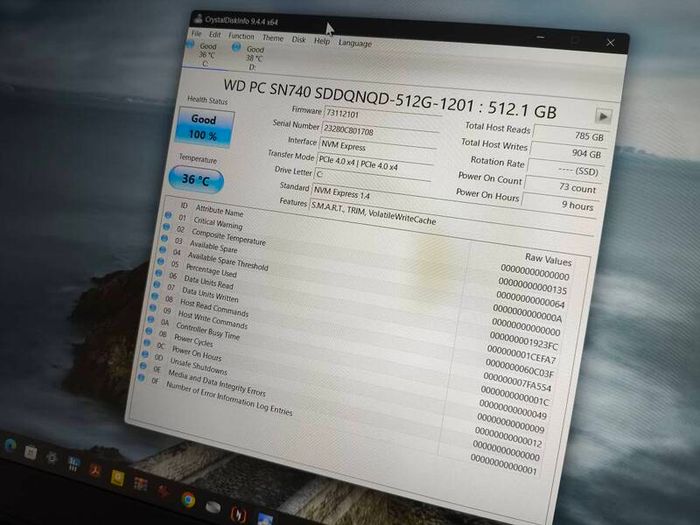The width and height of the screenshot is (700, 525).
Task: Click status icon for 06 Data Units Read
Action: click(159, 273)
